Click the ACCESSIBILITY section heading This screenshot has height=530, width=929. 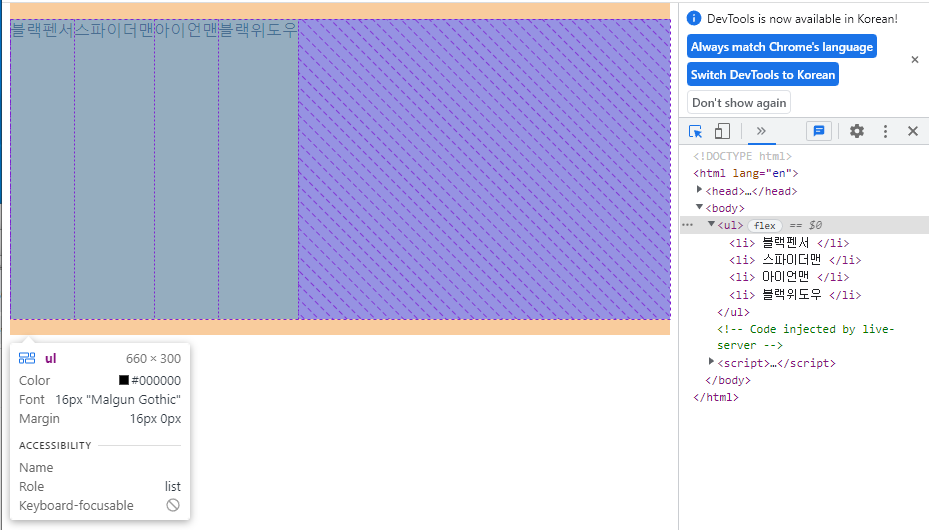coord(55,445)
